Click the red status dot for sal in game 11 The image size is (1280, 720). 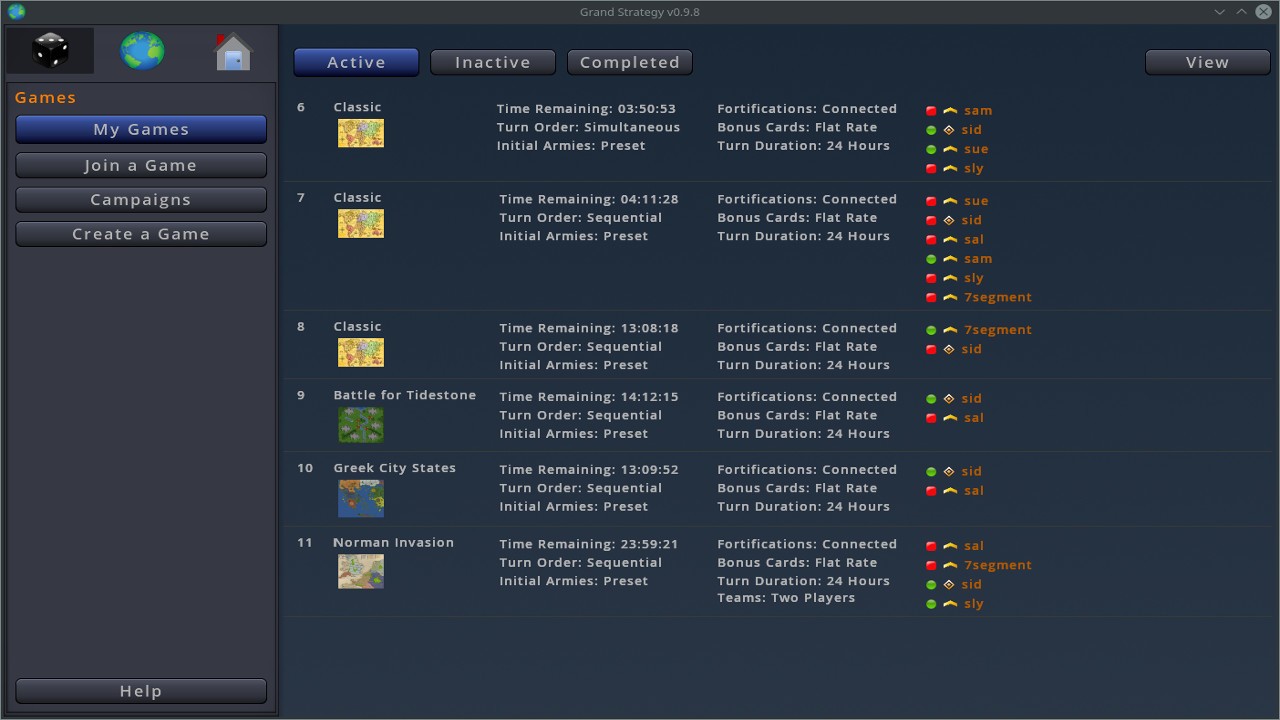coord(931,546)
